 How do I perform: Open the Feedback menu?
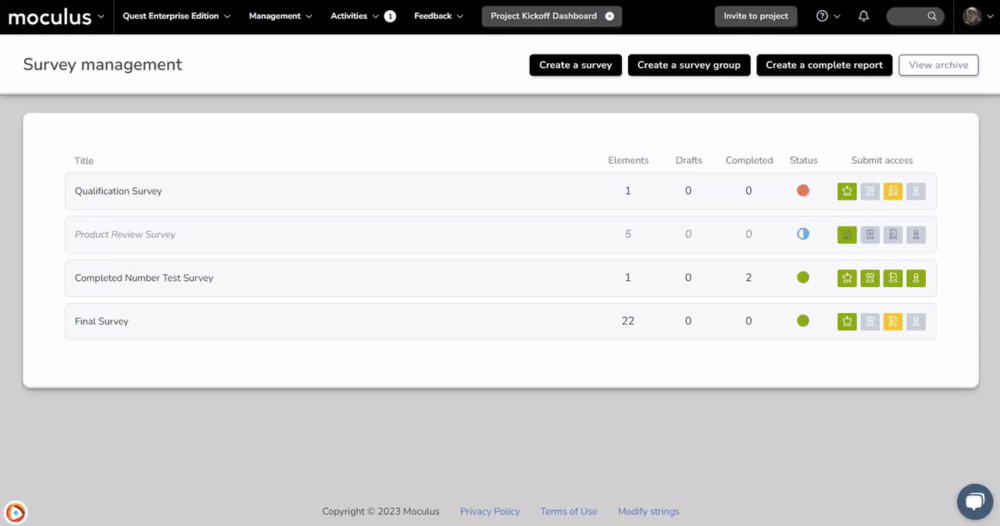[439, 16]
